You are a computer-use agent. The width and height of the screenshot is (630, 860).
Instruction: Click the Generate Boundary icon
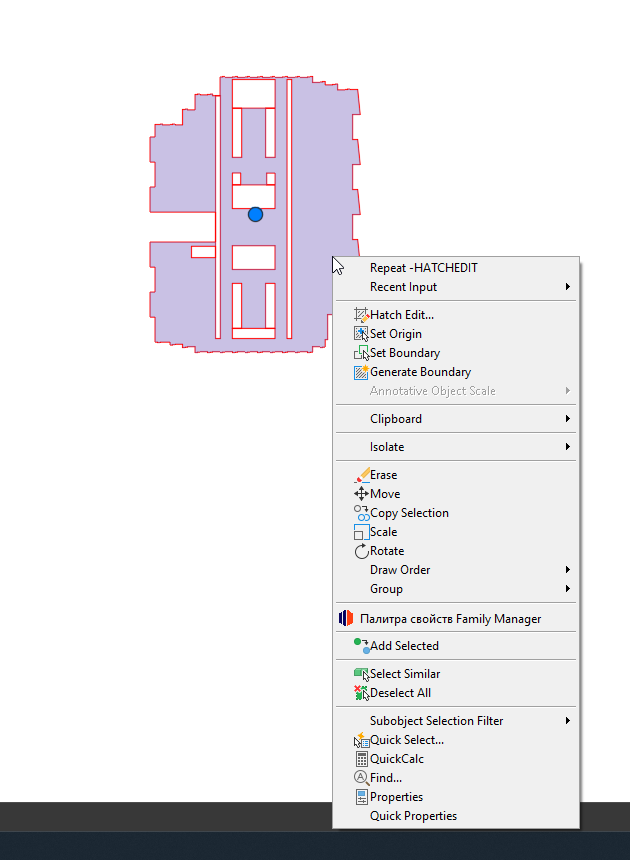pyautogui.click(x=361, y=372)
